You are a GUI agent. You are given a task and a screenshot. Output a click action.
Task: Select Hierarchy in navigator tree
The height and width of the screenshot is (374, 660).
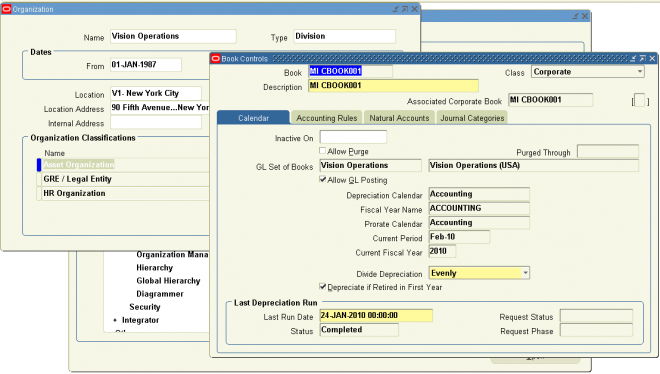click(154, 268)
